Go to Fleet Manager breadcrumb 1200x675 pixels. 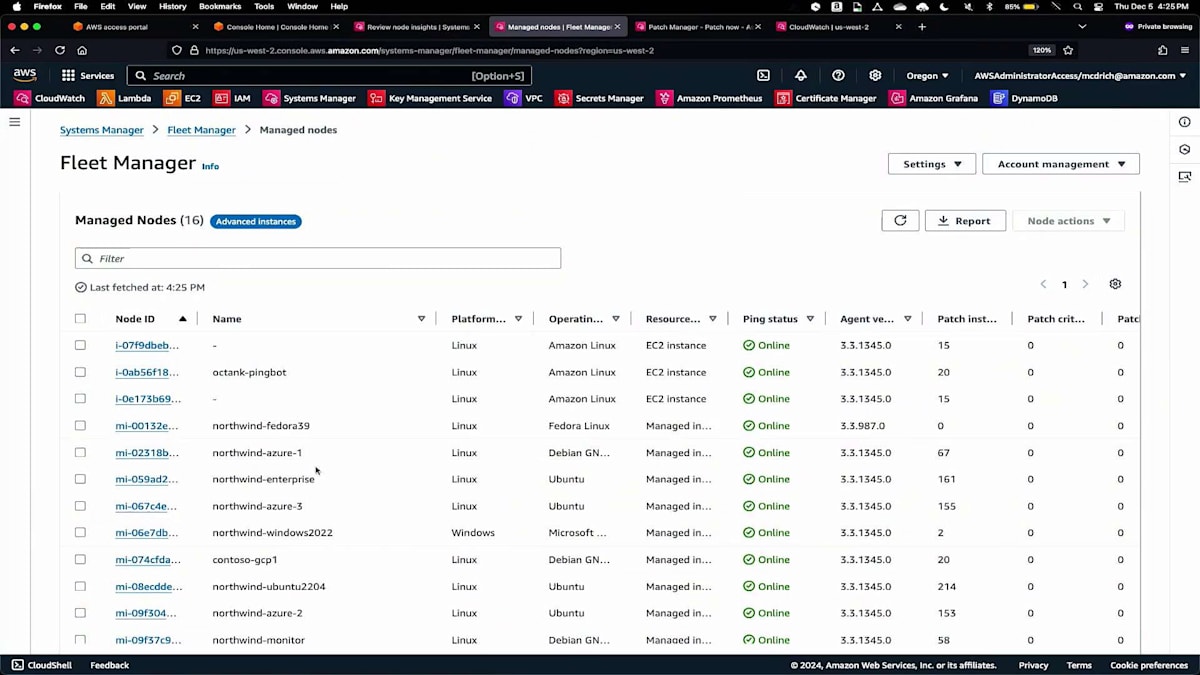click(x=201, y=130)
